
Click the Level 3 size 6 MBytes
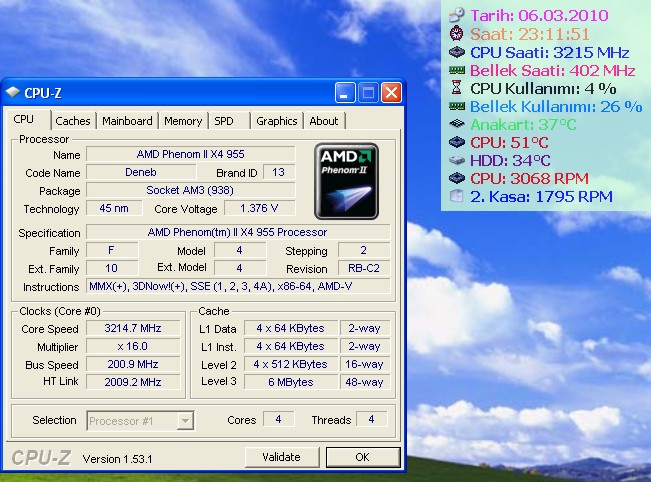point(291,382)
